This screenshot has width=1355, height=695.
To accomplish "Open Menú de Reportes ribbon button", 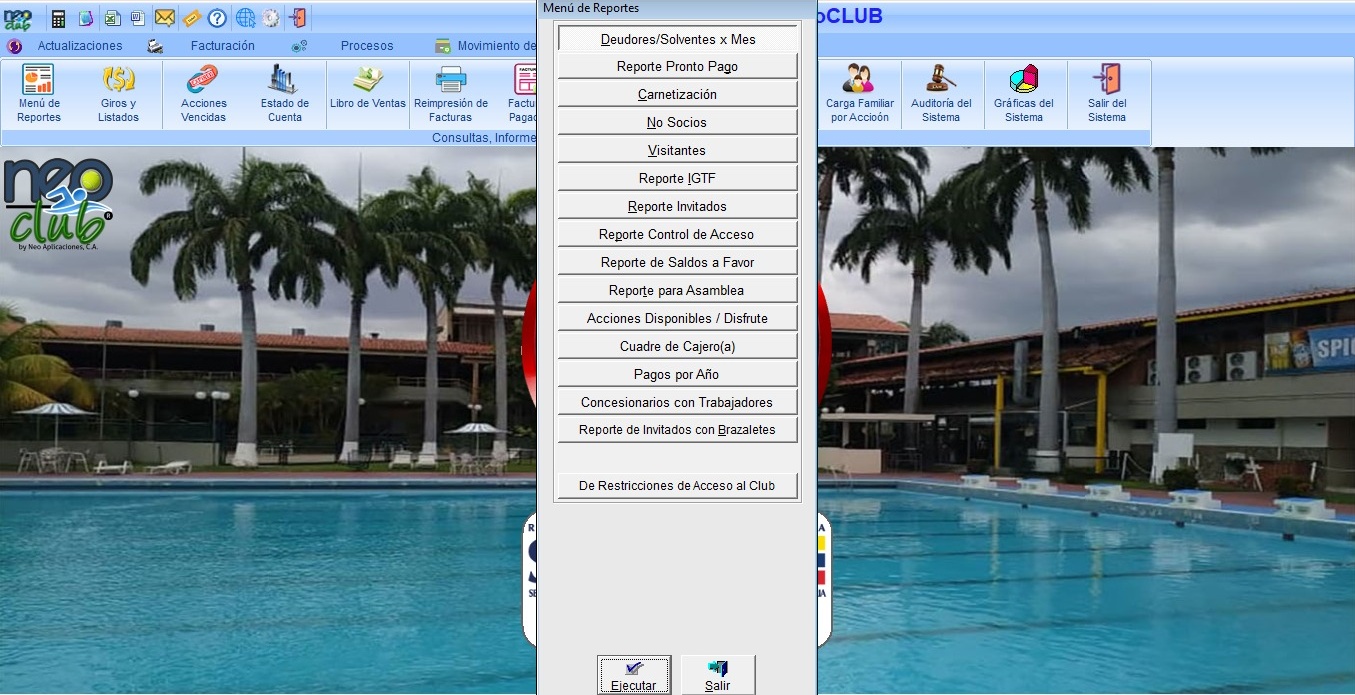I will pyautogui.click(x=39, y=94).
